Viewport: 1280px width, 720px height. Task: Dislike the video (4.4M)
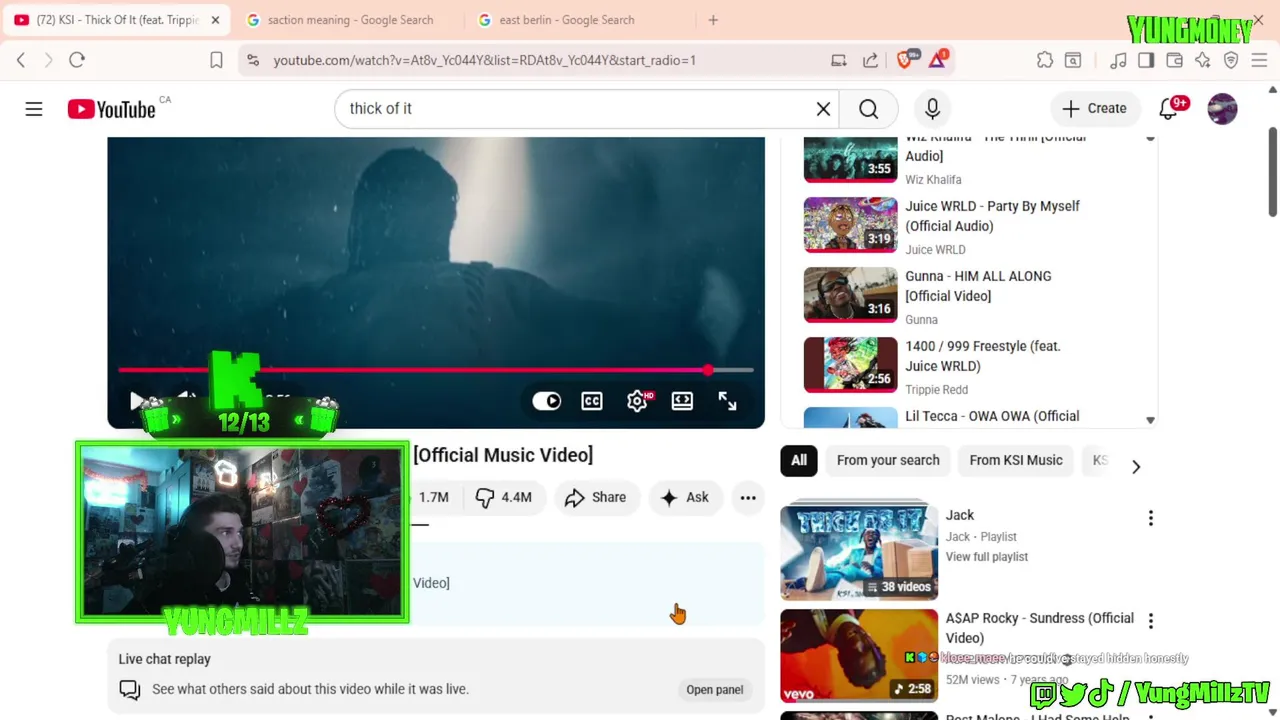coord(504,497)
